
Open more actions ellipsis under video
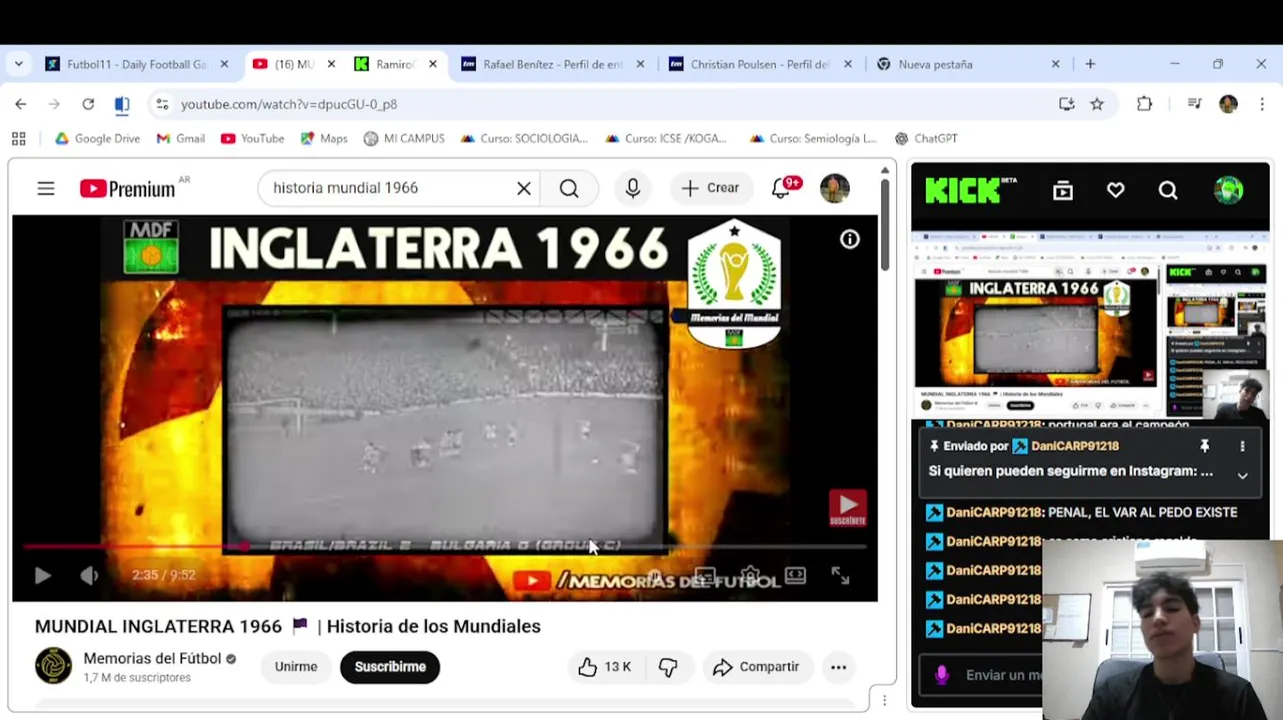[x=838, y=667]
